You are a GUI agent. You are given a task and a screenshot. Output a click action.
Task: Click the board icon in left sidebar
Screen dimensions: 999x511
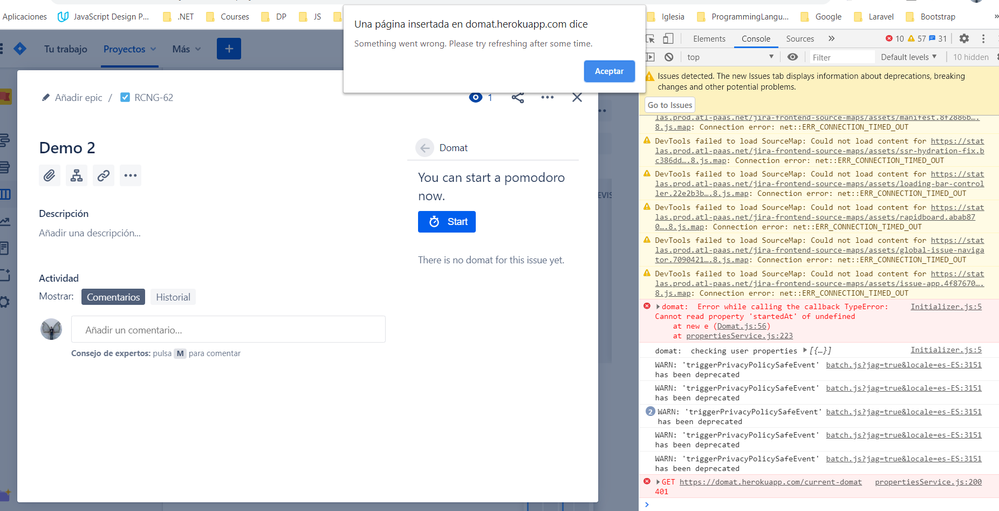tap(4, 194)
